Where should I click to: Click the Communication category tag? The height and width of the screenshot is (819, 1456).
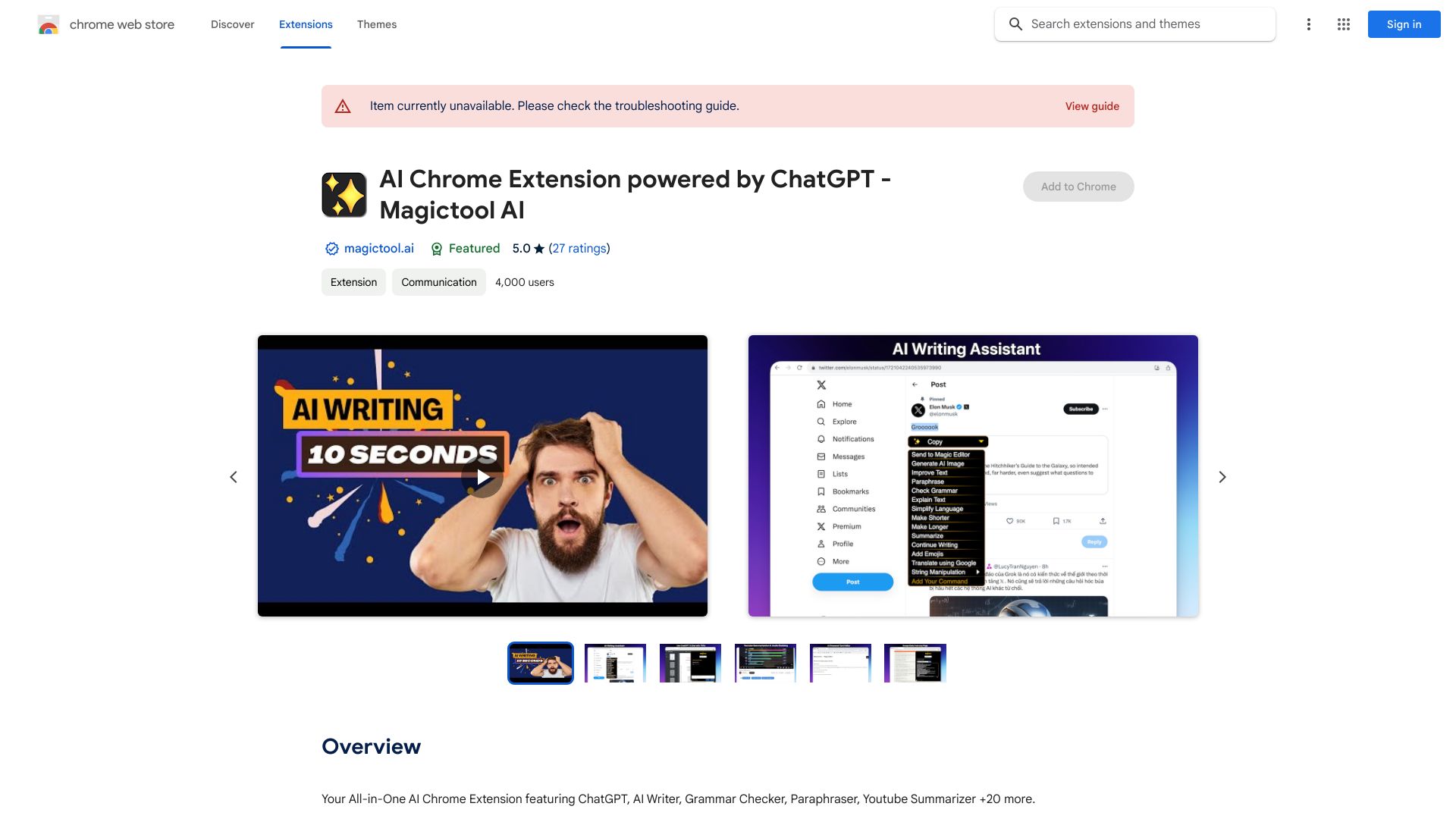tap(438, 282)
